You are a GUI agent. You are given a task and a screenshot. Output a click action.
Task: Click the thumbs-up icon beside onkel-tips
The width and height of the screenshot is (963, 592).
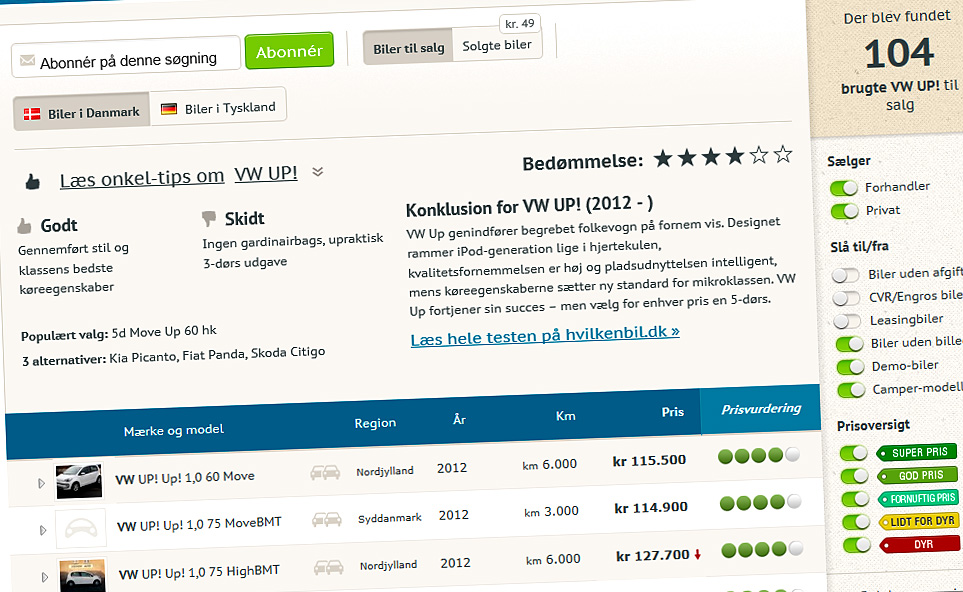tap(33, 182)
